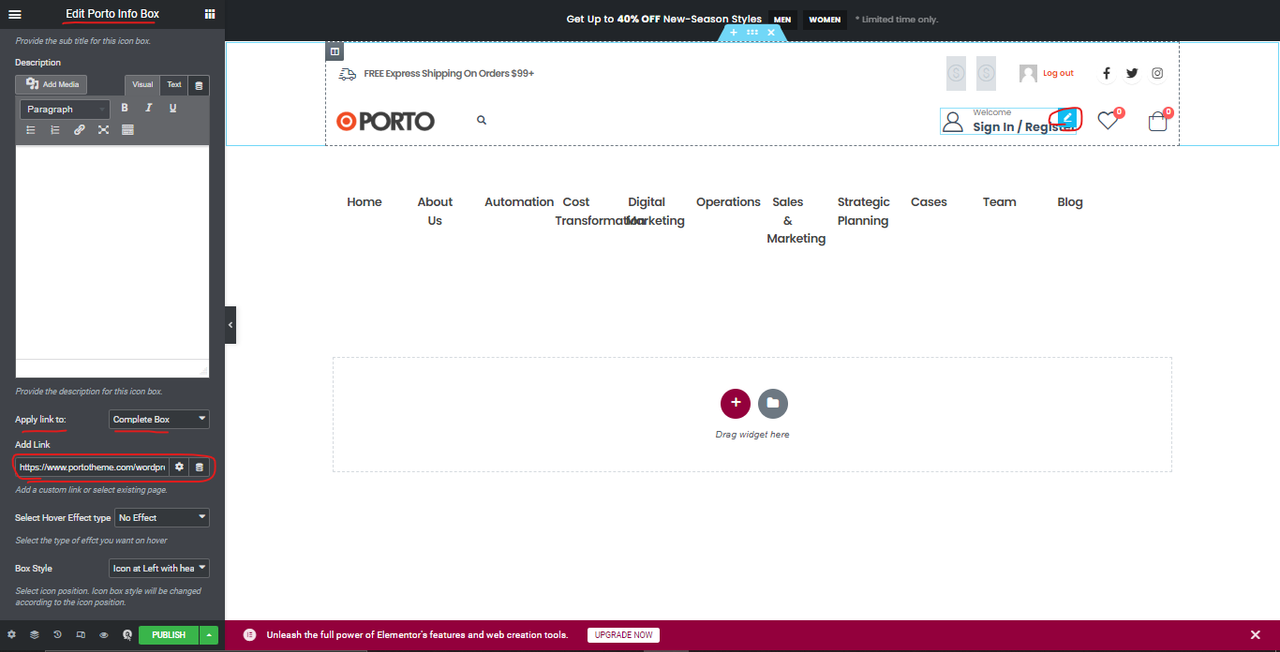Open link options gear icon

pos(179,467)
